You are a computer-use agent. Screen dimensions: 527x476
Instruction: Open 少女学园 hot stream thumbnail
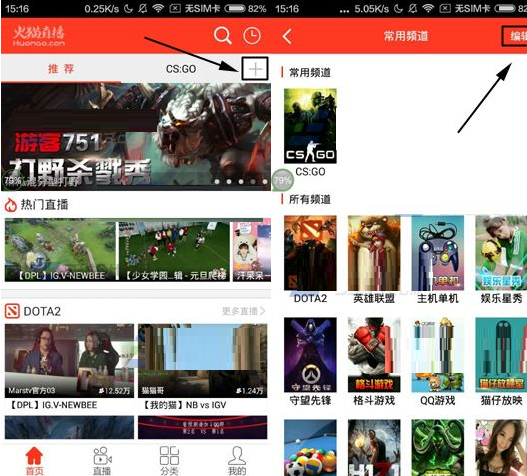(x=174, y=251)
